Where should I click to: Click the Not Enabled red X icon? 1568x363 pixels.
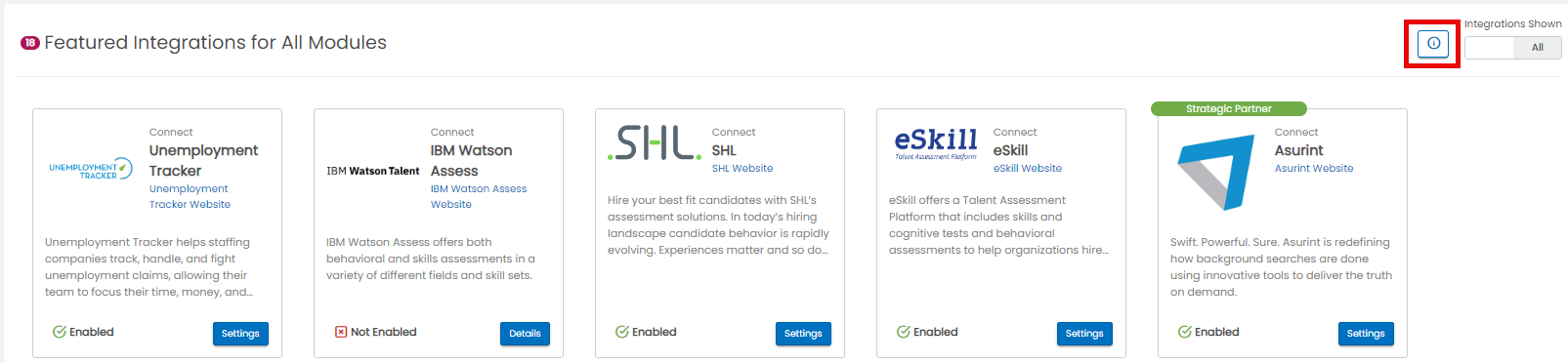(x=341, y=332)
